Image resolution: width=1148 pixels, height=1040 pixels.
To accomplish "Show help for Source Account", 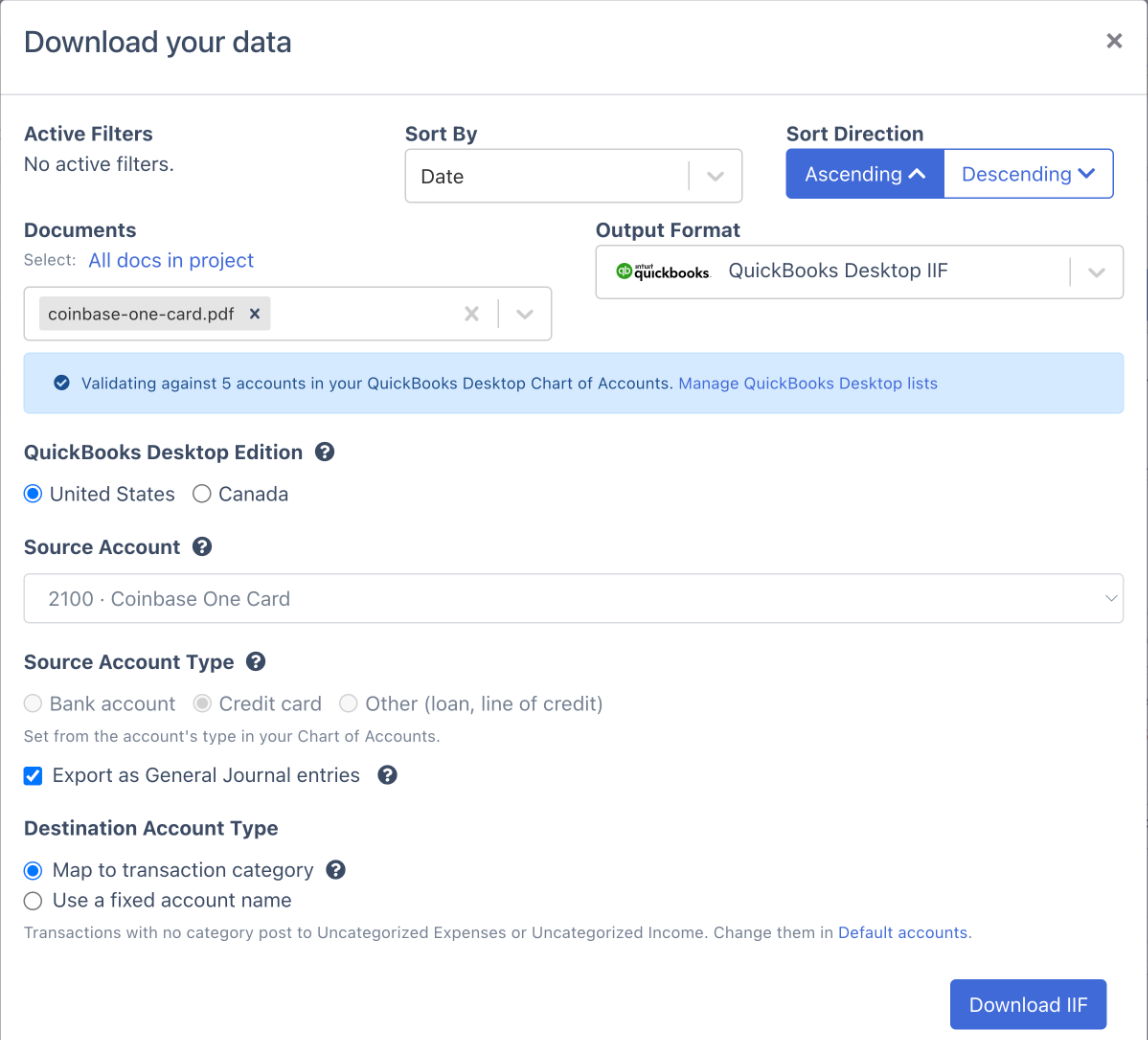I will (202, 546).
